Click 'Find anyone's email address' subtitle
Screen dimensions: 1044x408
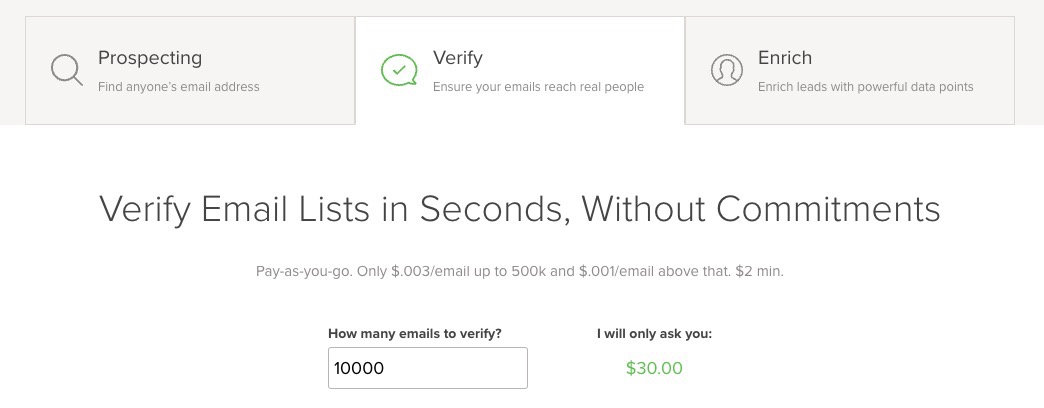[x=178, y=87]
